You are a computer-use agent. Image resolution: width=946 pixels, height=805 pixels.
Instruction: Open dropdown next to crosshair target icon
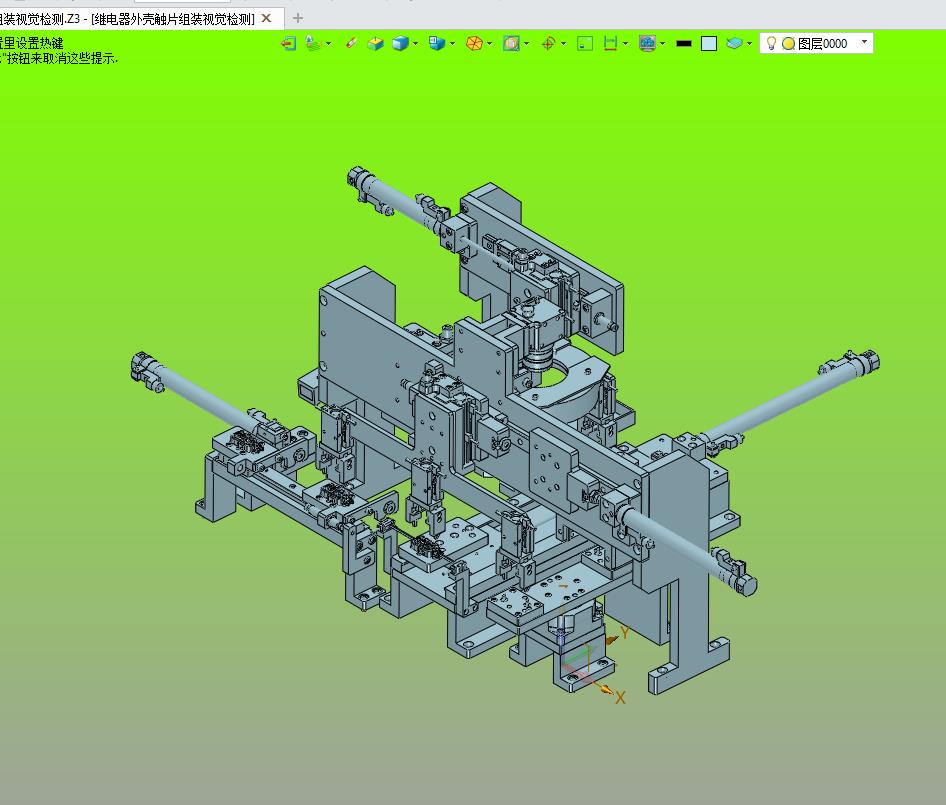pos(563,43)
